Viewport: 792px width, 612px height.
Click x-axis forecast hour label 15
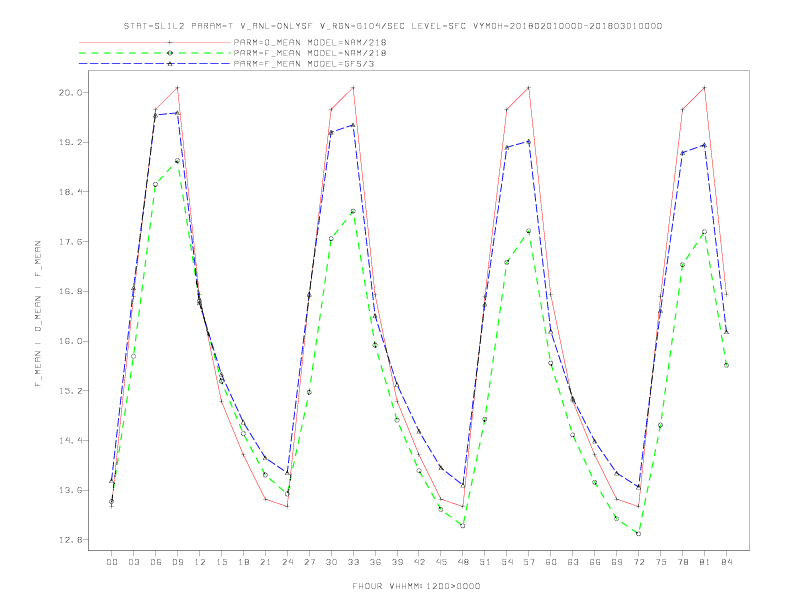[222, 562]
